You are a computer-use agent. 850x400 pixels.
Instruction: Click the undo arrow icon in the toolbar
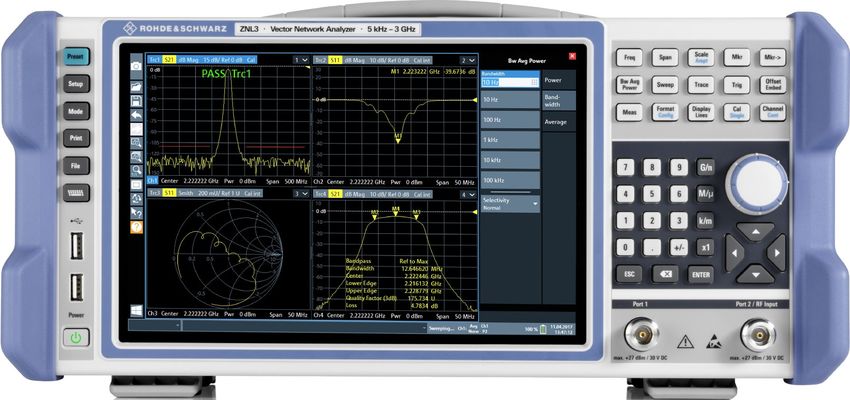point(136,115)
